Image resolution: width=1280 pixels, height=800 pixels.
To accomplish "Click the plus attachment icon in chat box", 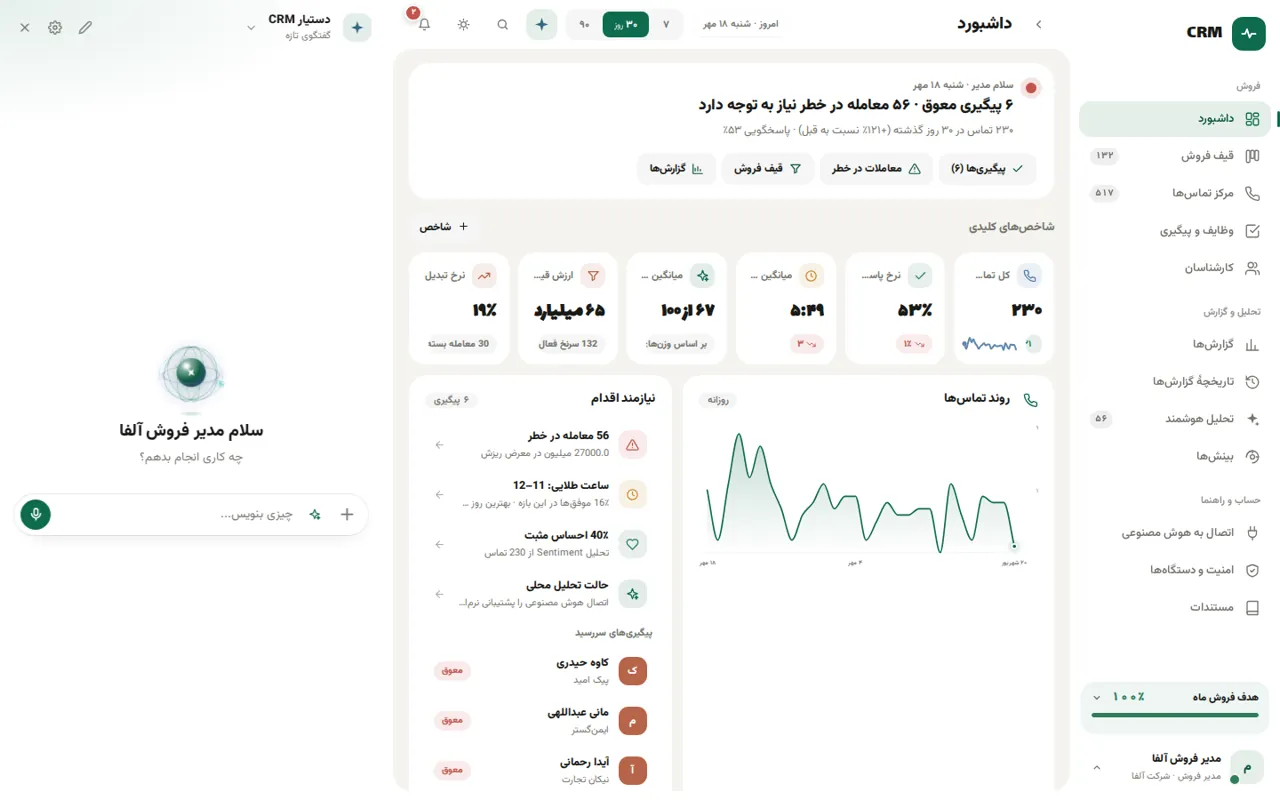I will coord(347,514).
